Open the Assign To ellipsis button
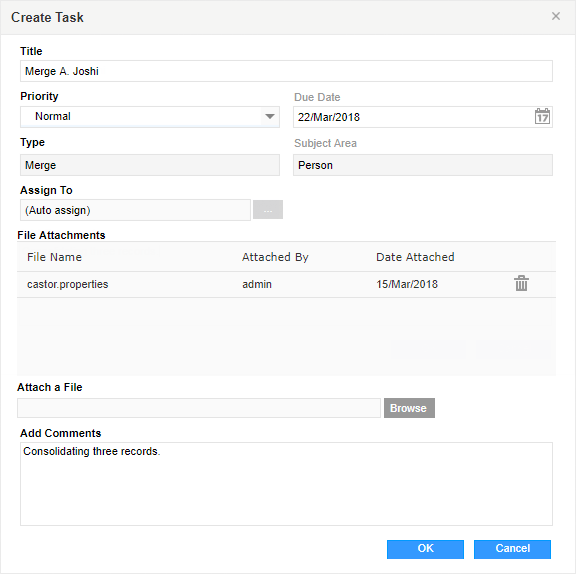 pyautogui.click(x=268, y=210)
